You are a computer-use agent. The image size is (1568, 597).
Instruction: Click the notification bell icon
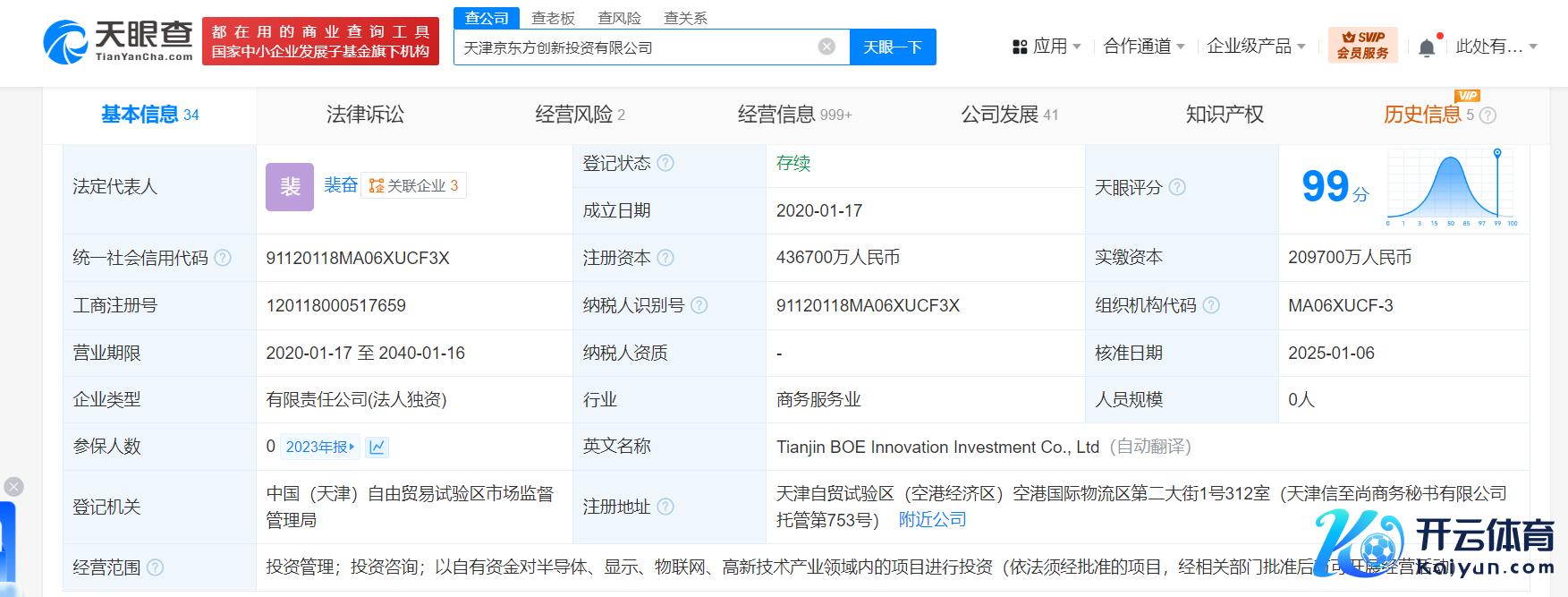coord(1427,47)
